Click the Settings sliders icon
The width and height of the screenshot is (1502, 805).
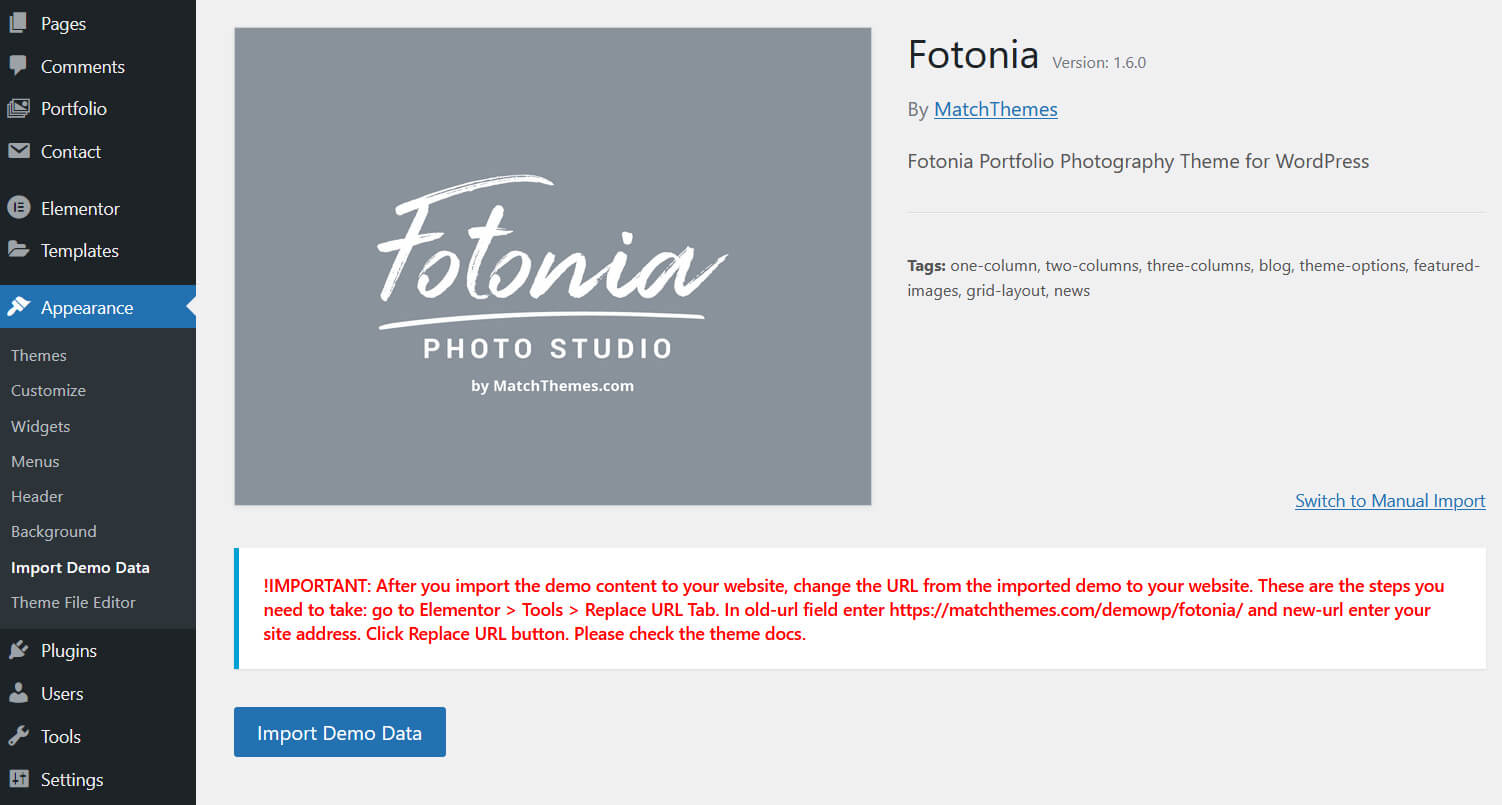coord(18,779)
